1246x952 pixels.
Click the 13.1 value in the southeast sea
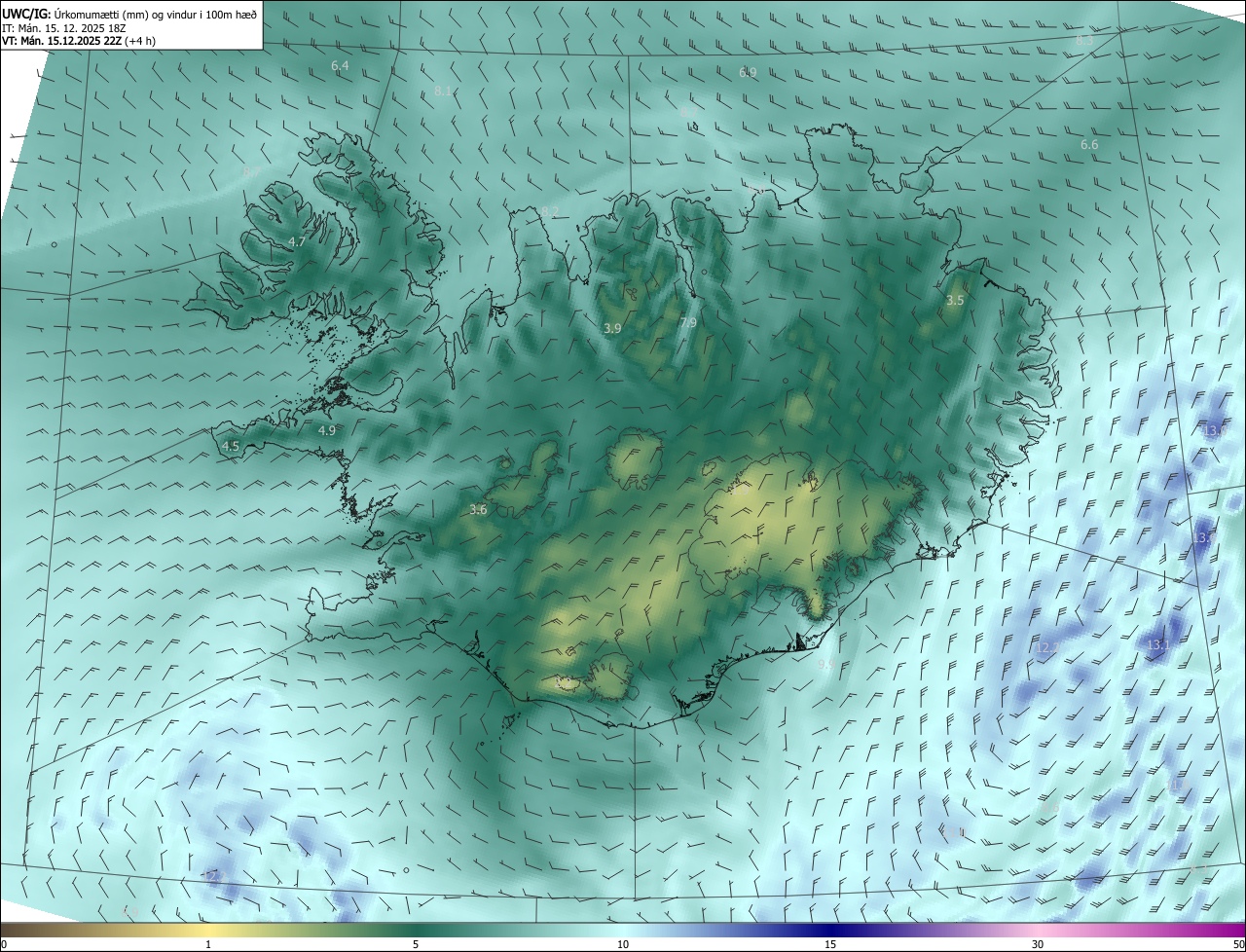click(x=1158, y=644)
